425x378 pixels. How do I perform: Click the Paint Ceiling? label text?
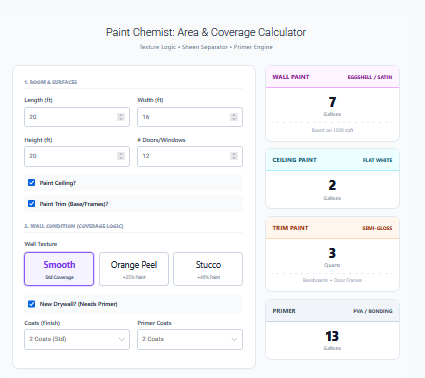click(58, 183)
